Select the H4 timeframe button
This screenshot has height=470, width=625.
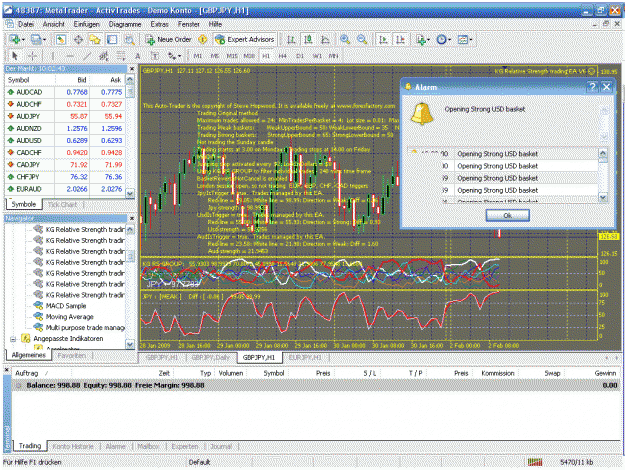tap(283, 56)
